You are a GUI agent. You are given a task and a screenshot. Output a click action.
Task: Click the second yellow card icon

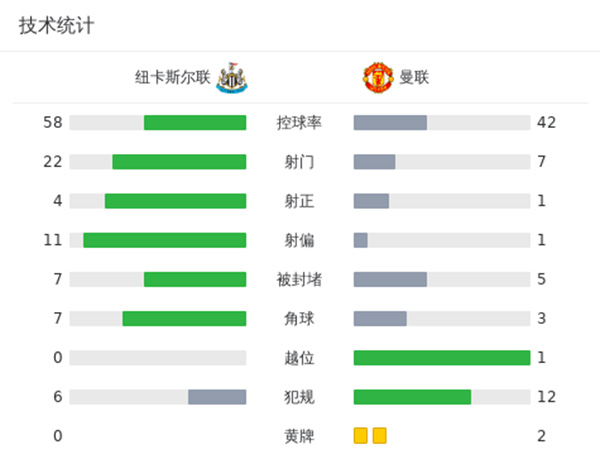(379, 436)
